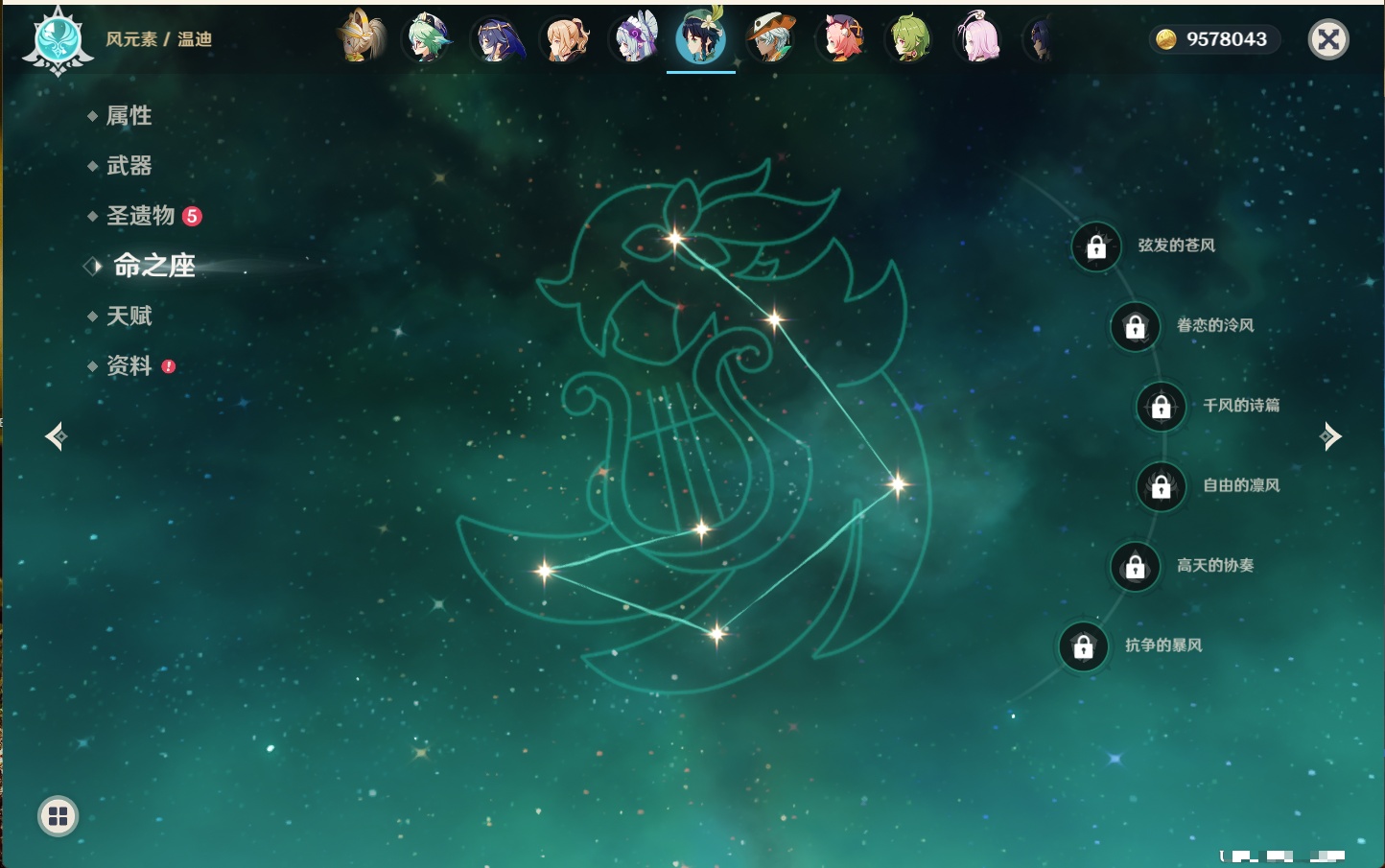The width and height of the screenshot is (1385, 868).
Task: Go to previous character with left arrow
Action: (56, 436)
